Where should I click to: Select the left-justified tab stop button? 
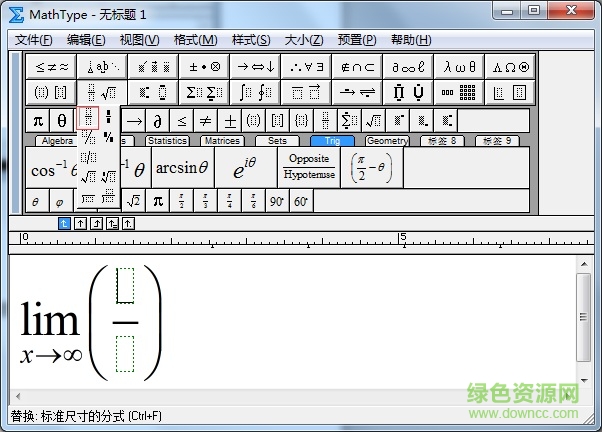tap(65, 223)
